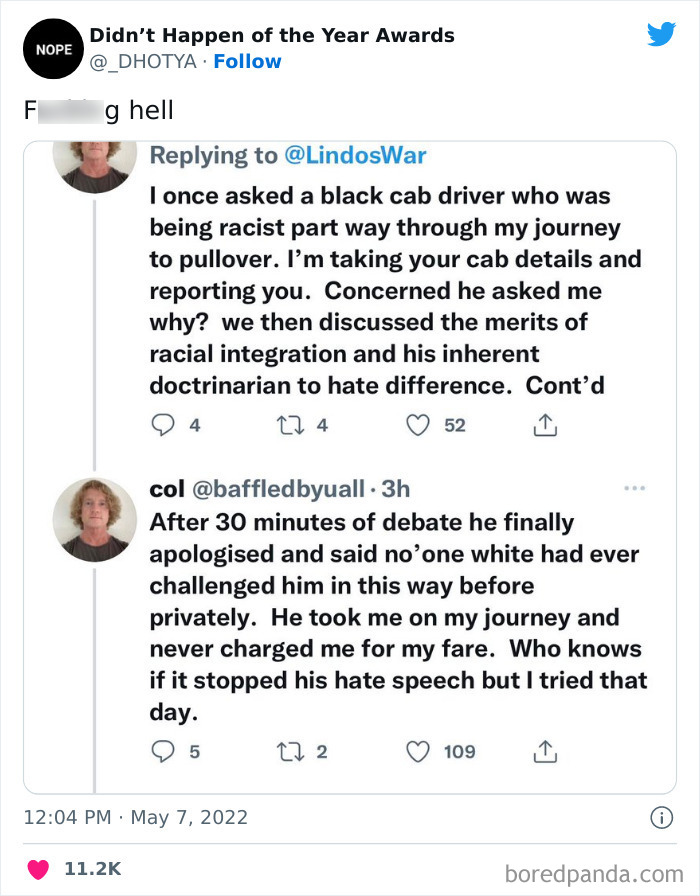The height and width of the screenshot is (896, 700).
Task: Reply icon with 4 comments
Action: (x=163, y=425)
